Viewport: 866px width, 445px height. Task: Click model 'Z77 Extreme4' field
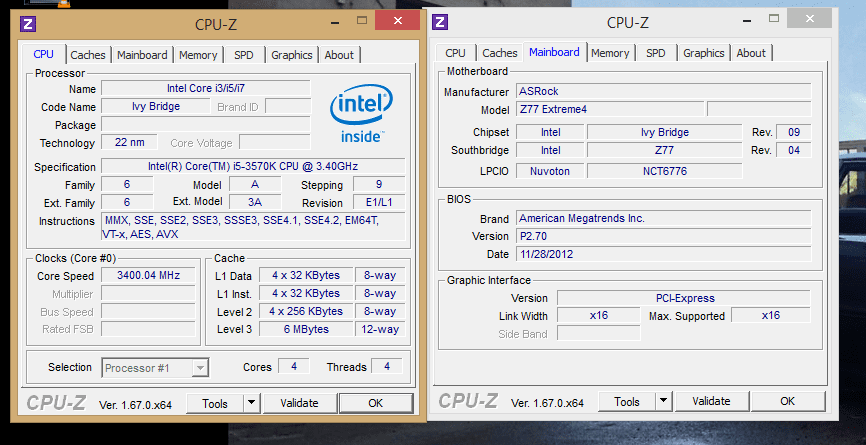[610, 109]
